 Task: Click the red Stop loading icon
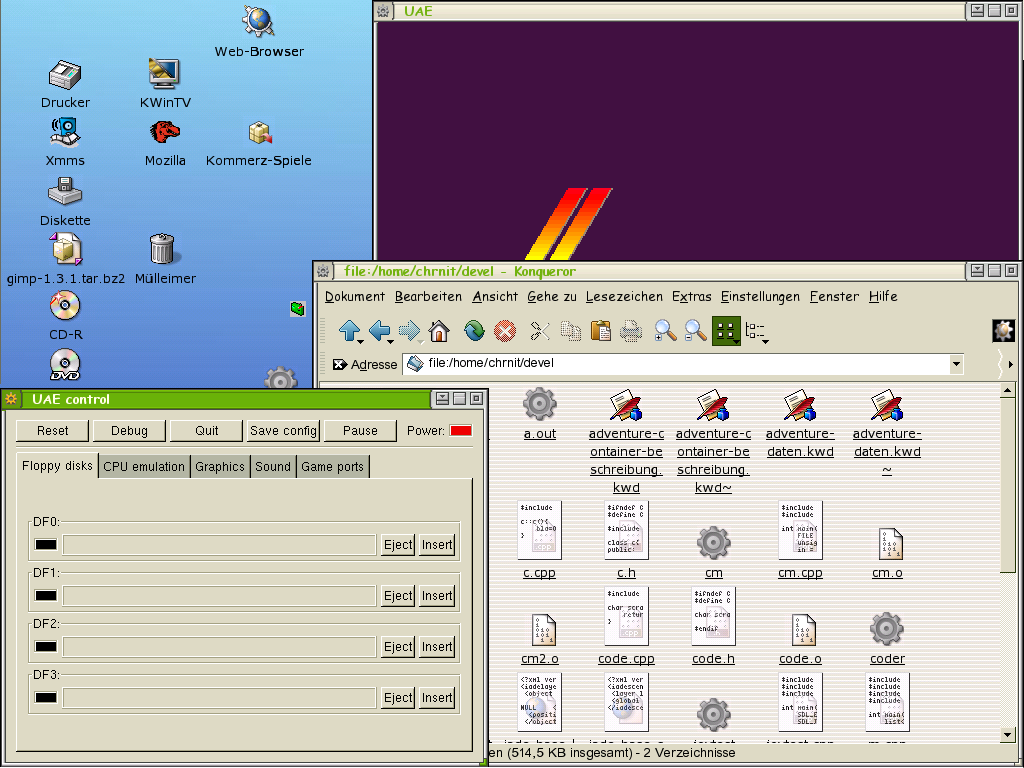505,331
